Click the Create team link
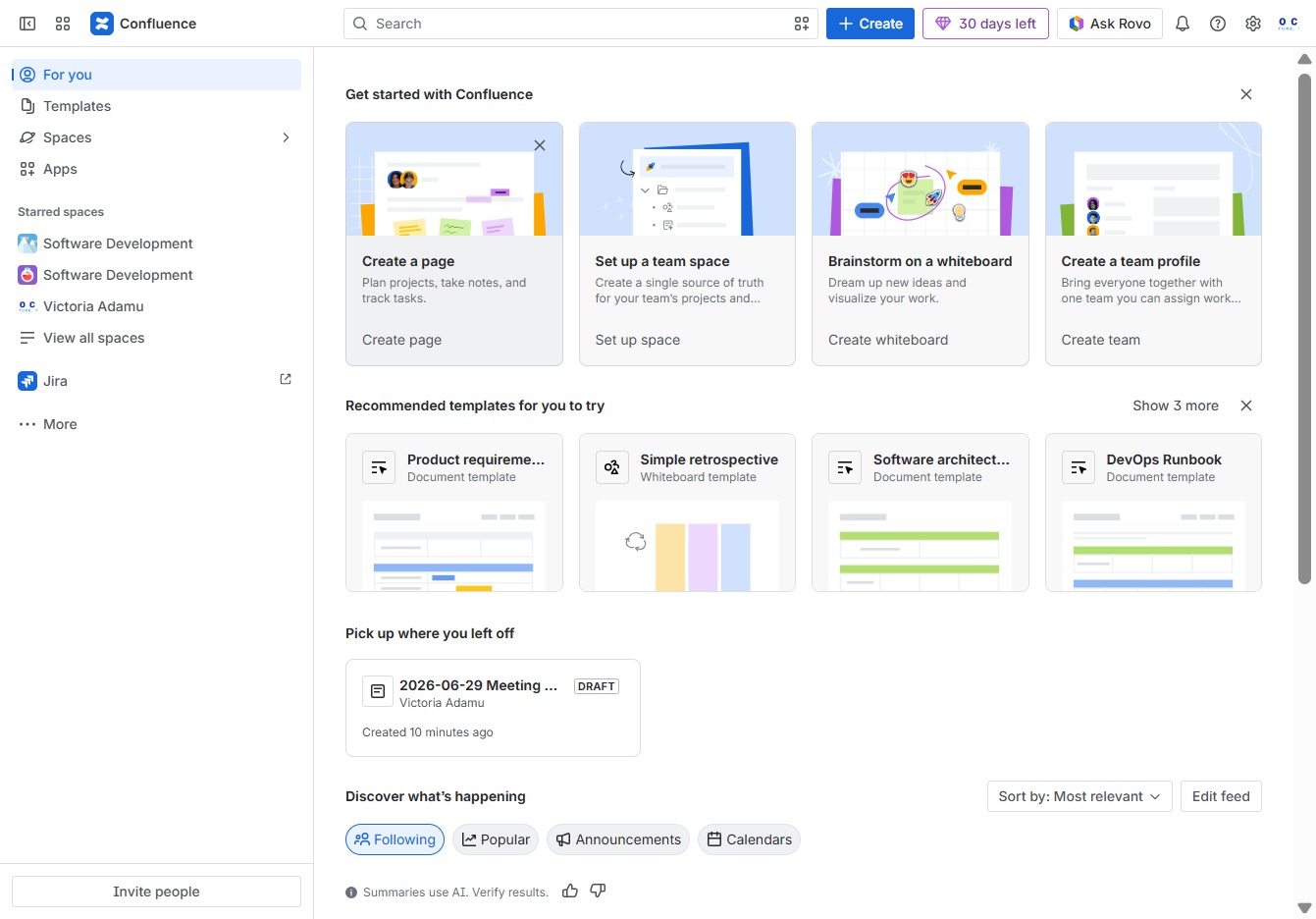 tap(1101, 340)
